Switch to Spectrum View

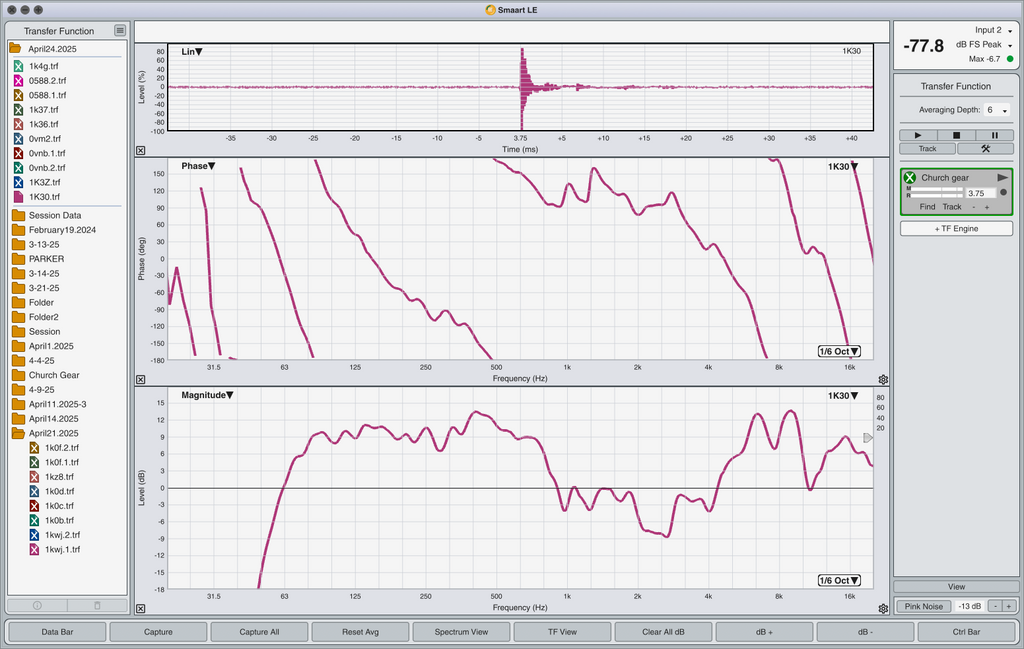click(x=461, y=632)
